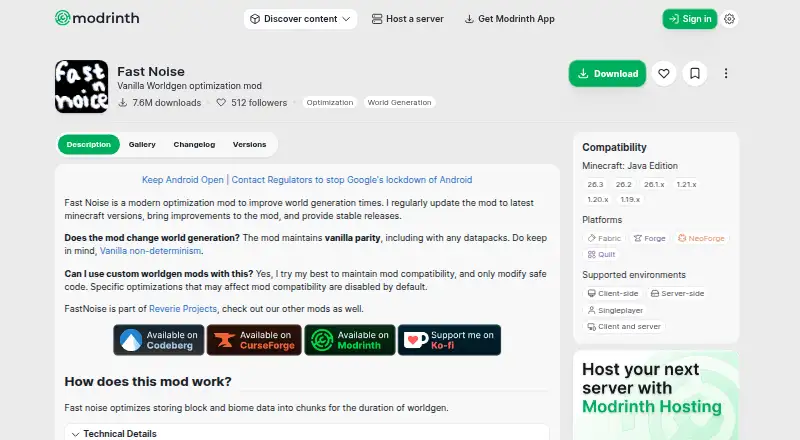Click the How does this mod work heading
This screenshot has height=440, width=800.
coord(148,381)
